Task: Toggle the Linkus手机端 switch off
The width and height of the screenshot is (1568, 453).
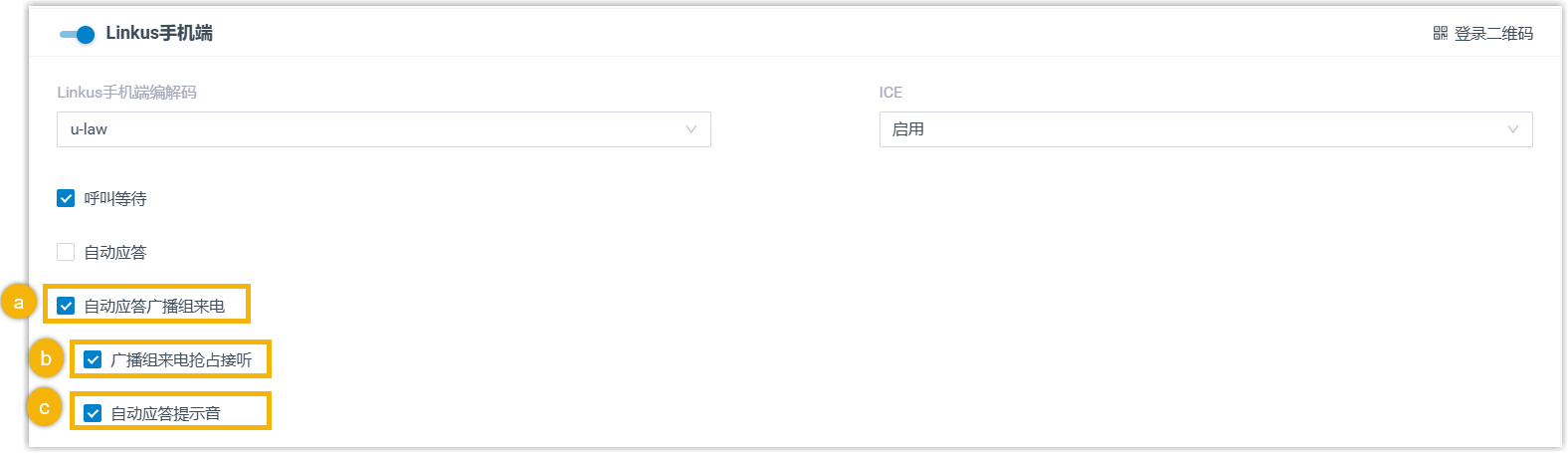Action: [x=77, y=34]
